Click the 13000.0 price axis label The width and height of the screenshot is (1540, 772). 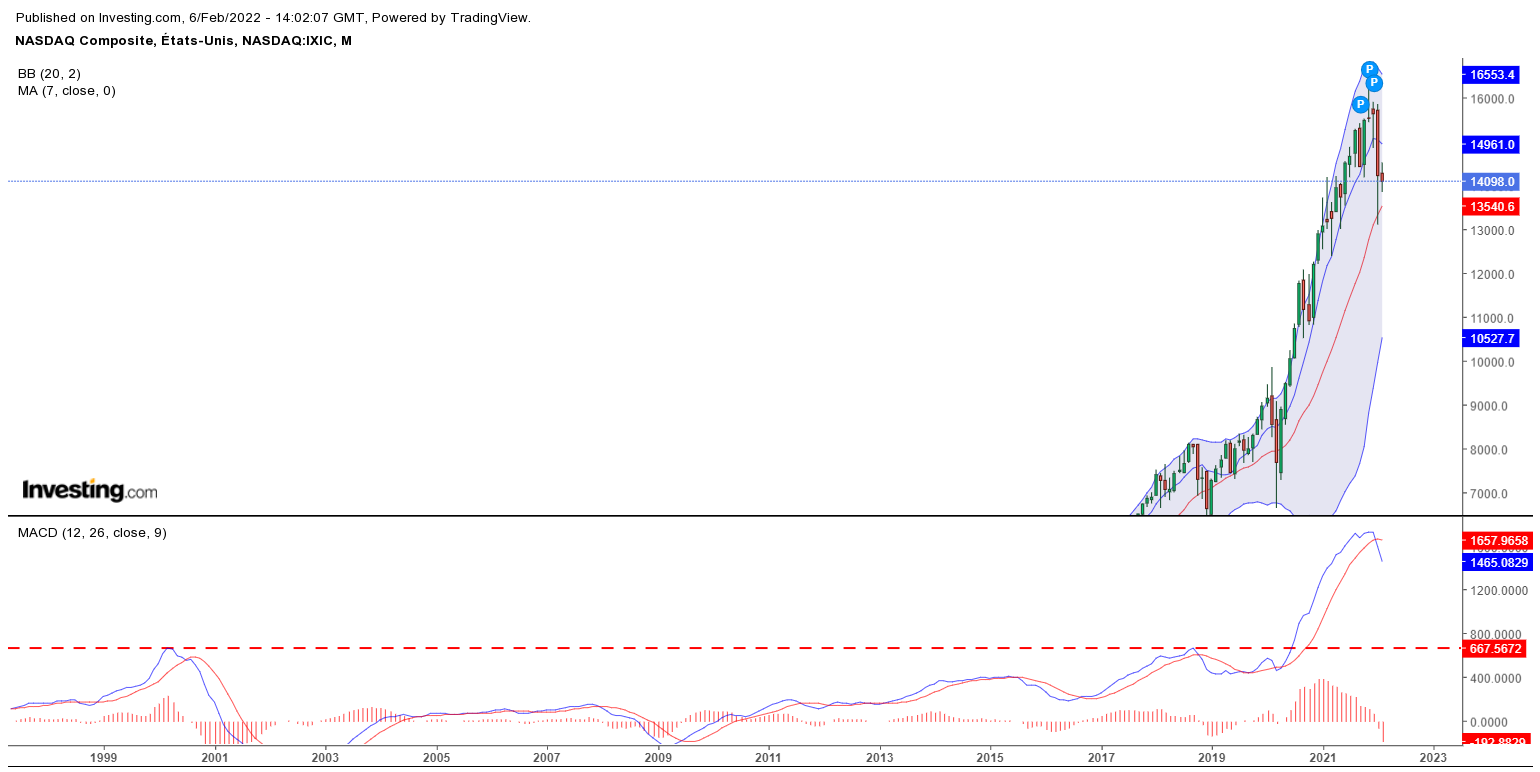coord(1492,230)
